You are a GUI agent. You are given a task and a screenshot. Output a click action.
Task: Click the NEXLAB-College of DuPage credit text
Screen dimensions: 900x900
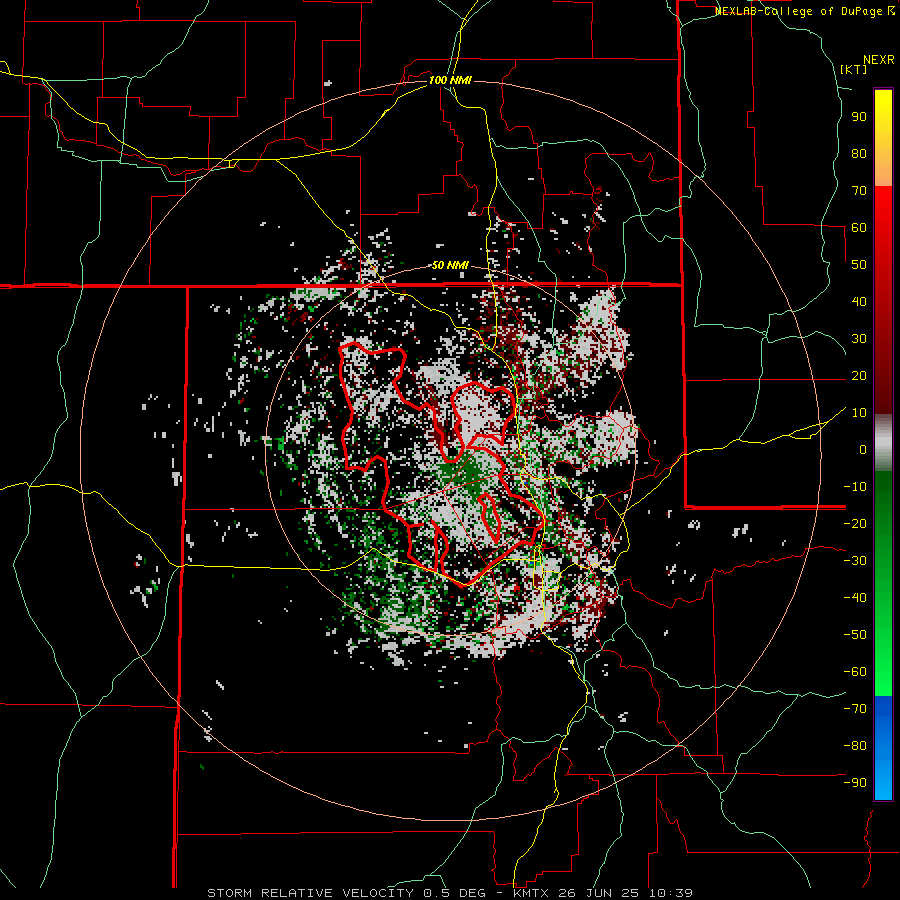pyautogui.click(x=800, y=11)
